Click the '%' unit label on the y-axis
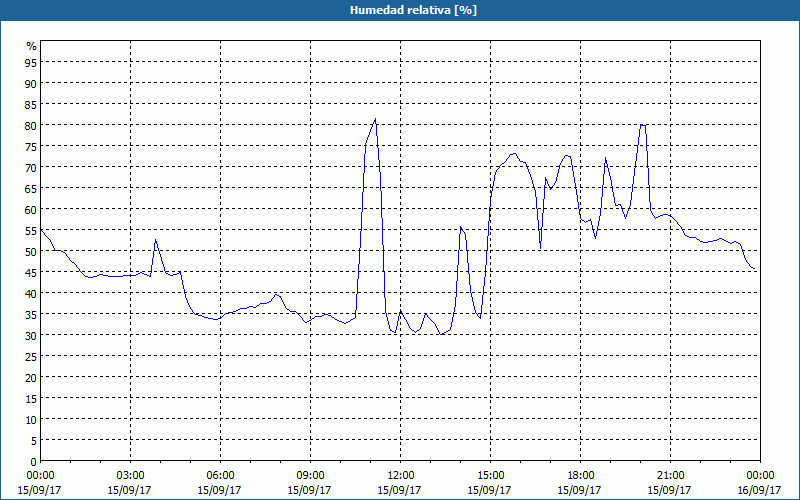The image size is (800, 500). click(x=32, y=46)
